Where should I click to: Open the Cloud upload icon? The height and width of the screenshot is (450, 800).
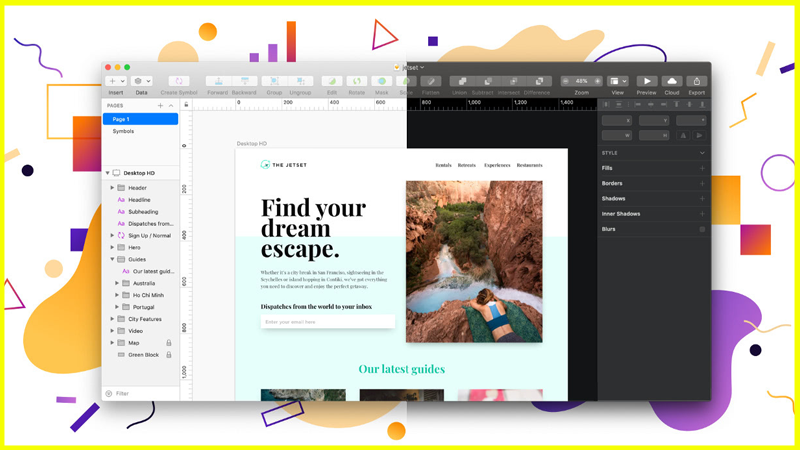pos(672,81)
